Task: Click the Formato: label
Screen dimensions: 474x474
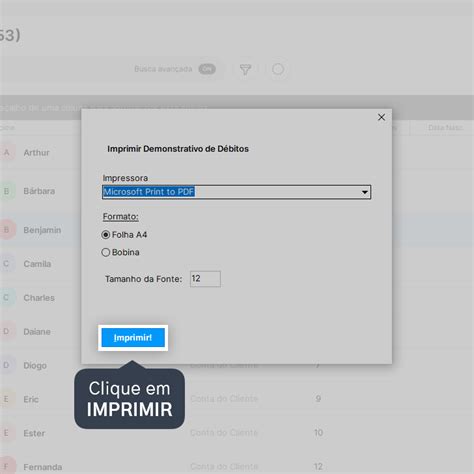Action: pyautogui.click(x=120, y=217)
